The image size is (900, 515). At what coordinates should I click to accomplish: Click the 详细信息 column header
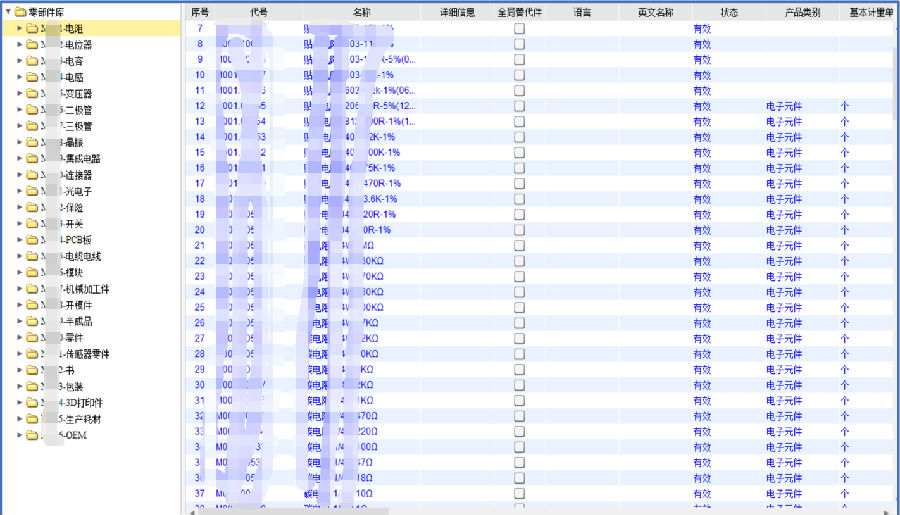[457, 12]
